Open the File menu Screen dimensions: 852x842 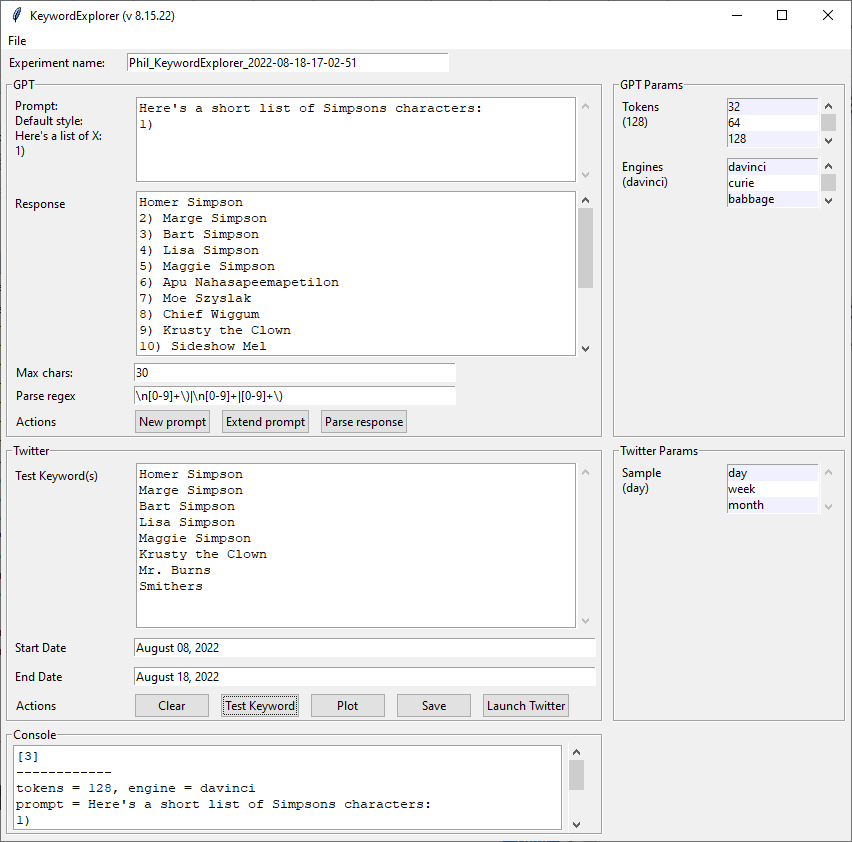[17, 41]
